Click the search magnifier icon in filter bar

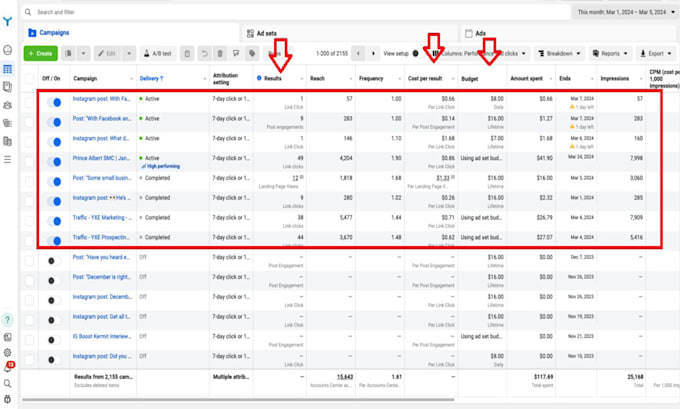point(28,12)
